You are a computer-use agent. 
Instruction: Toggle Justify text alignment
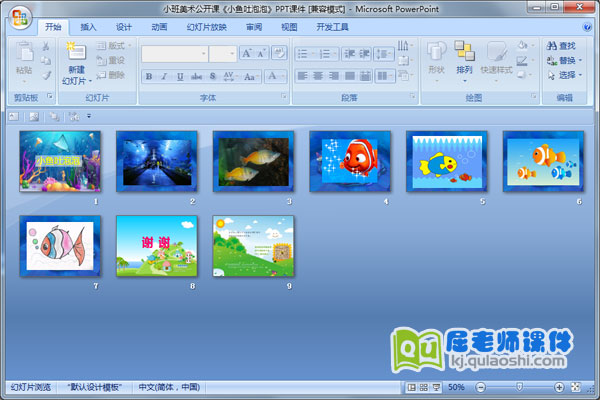pos(350,76)
